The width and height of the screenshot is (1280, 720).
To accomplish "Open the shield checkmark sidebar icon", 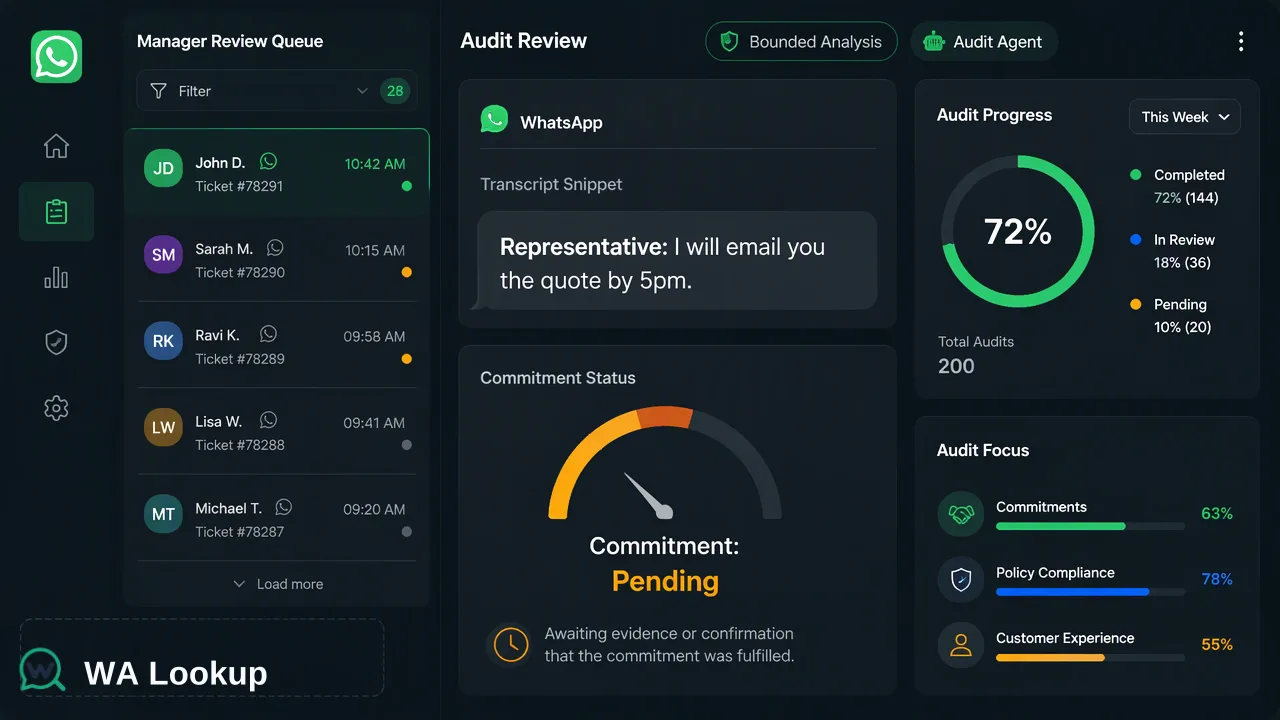I will tap(56, 342).
